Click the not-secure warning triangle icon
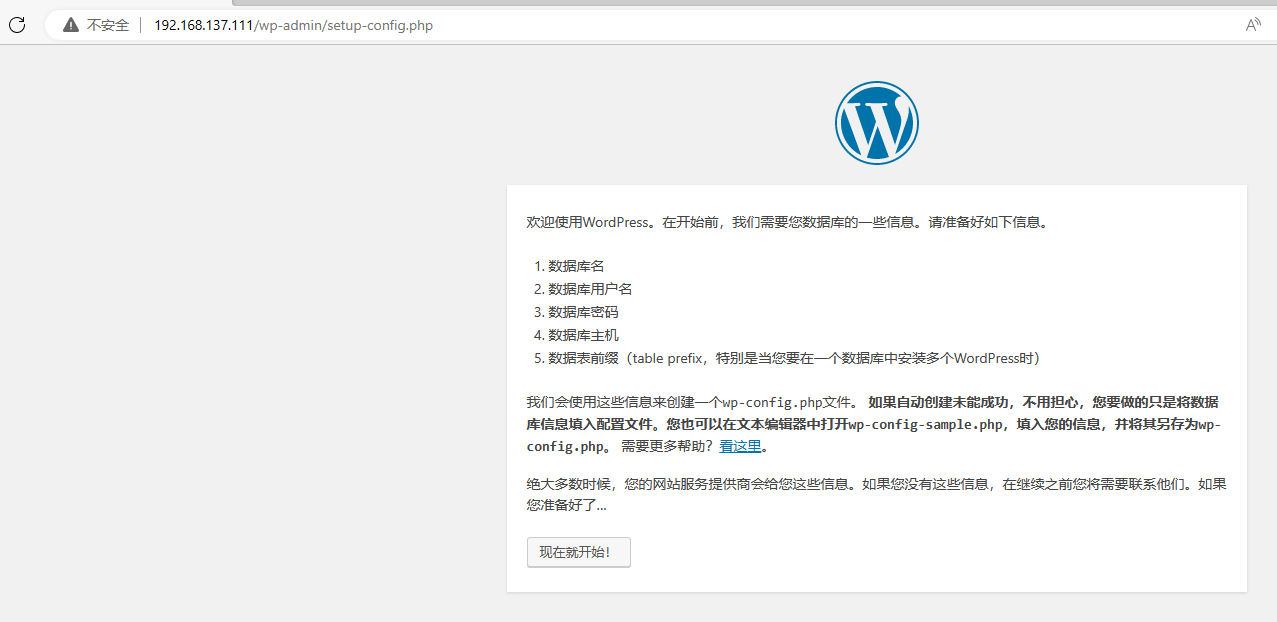This screenshot has height=622, width=1277. [70, 25]
